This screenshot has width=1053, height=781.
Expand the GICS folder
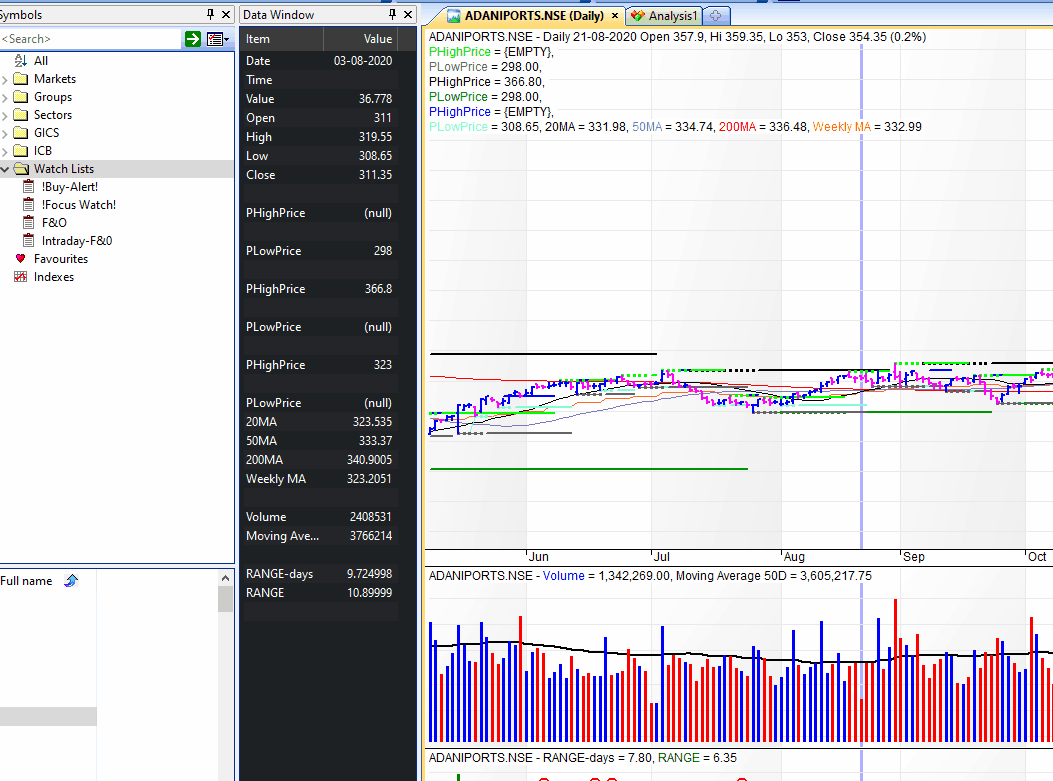coord(5,134)
